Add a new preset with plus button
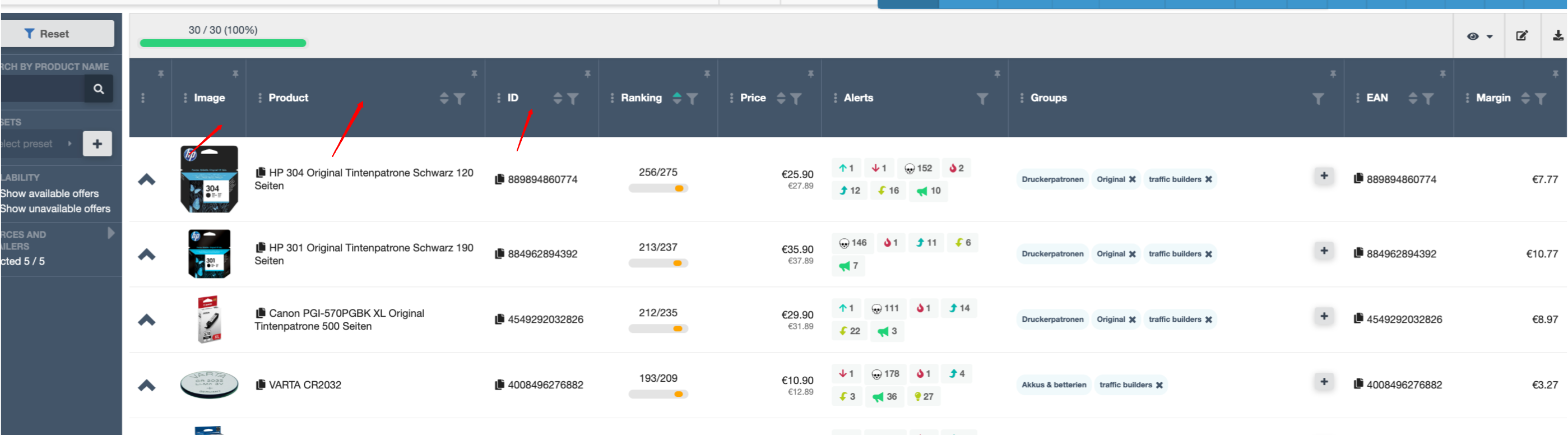 98,144
